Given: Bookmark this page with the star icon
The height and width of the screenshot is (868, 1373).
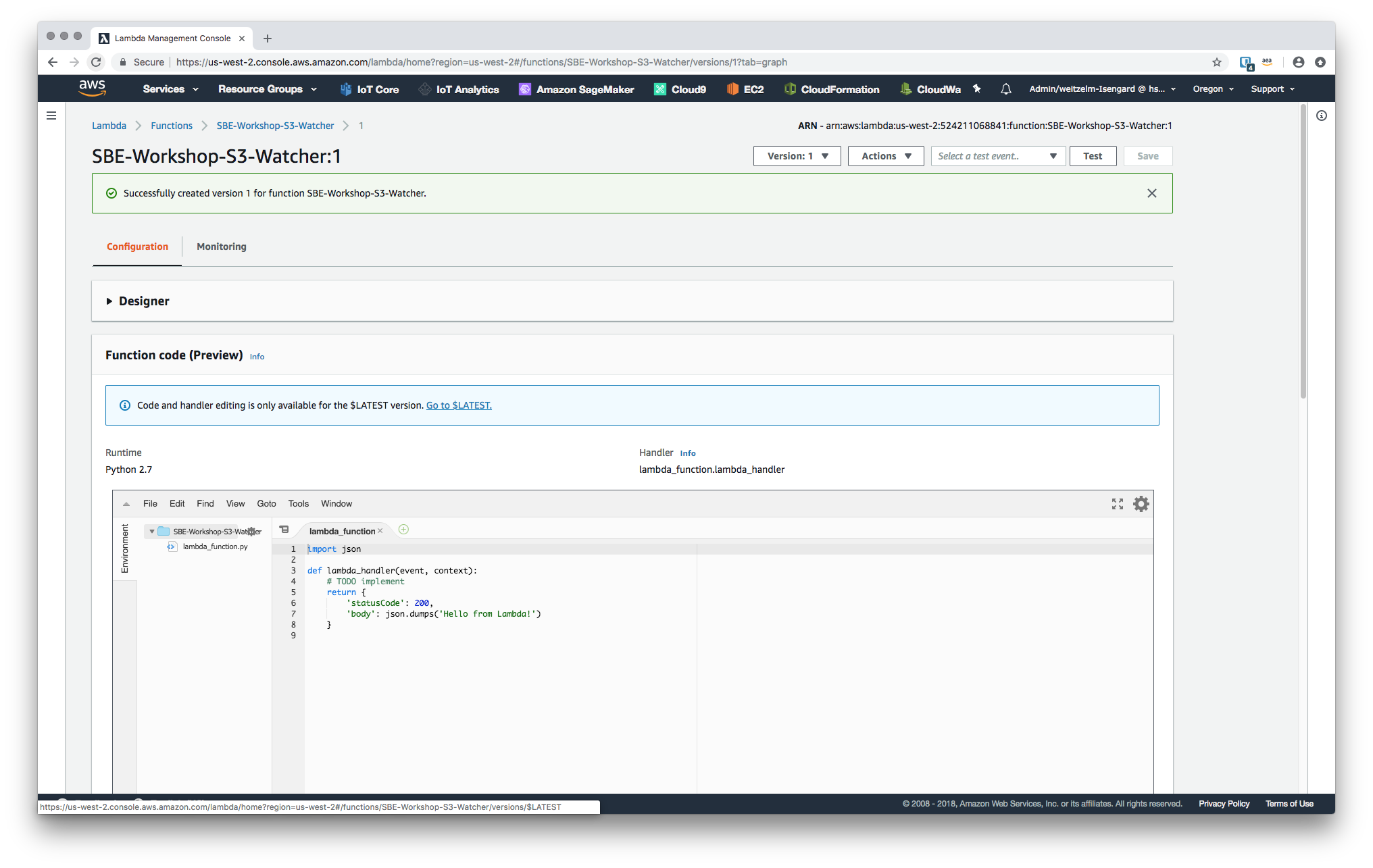Looking at the screenshot, I should 1217,62.
